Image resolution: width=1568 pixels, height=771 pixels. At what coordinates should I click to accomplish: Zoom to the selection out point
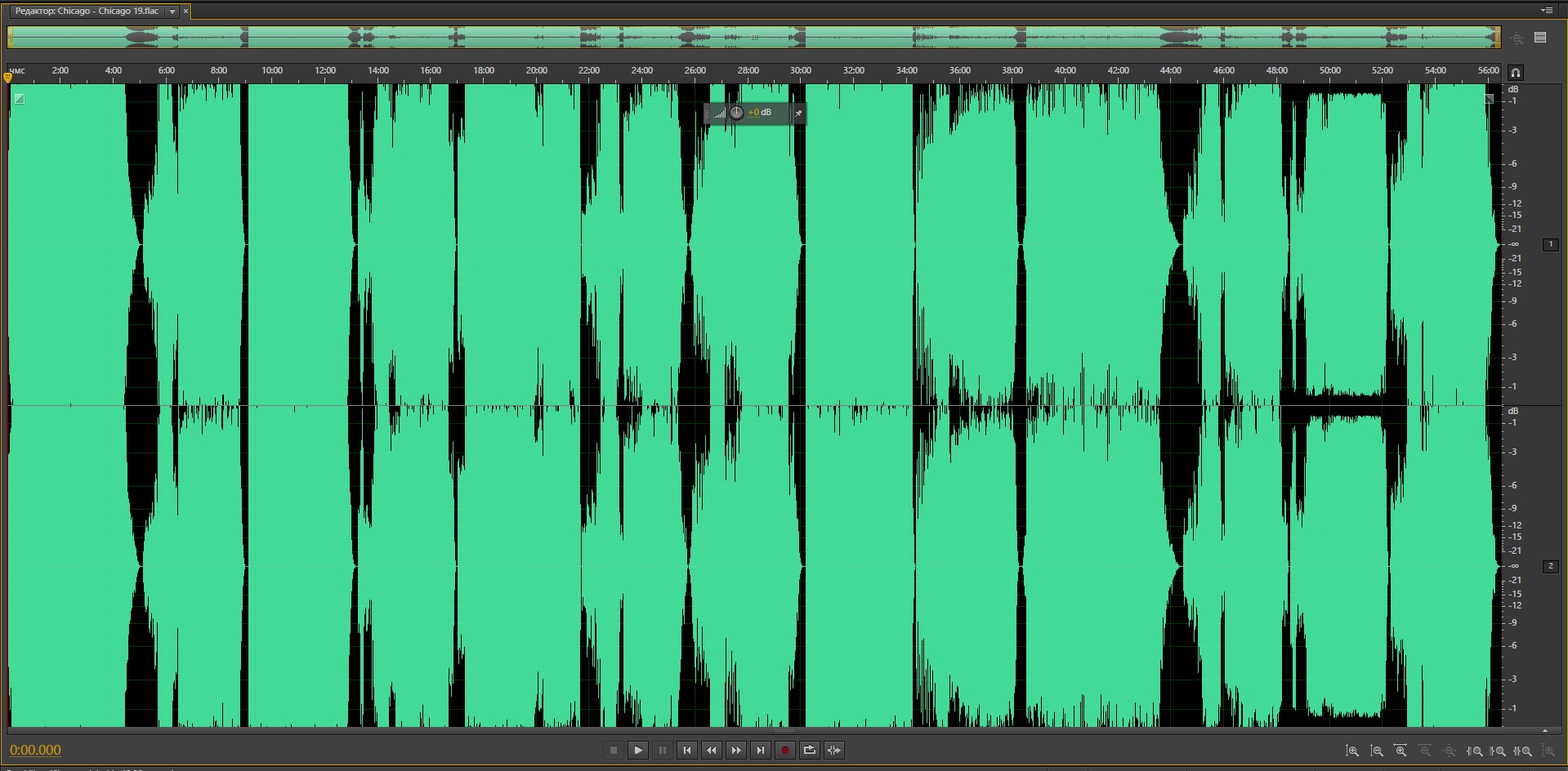pos(1499,751)
